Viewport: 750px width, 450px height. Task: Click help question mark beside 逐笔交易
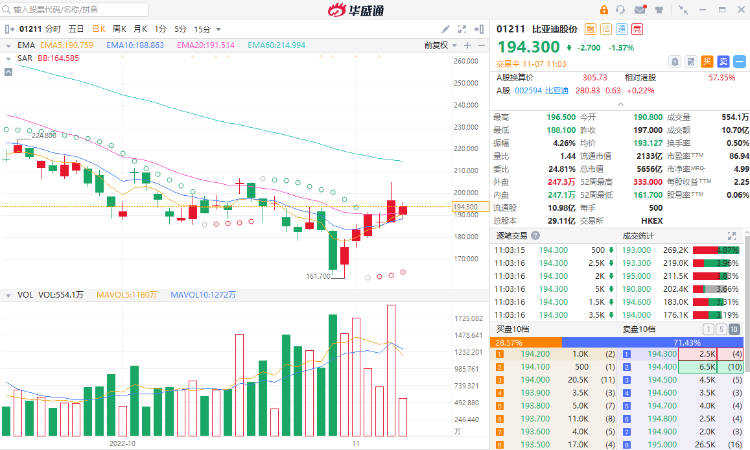535,235
